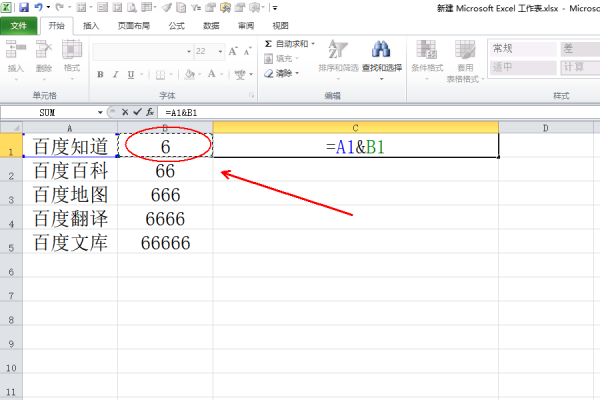Image resolution: width=600 pixels, height=400 pixels.
Task: Click the Excel application icon at top-left
Action: point(6,7)
